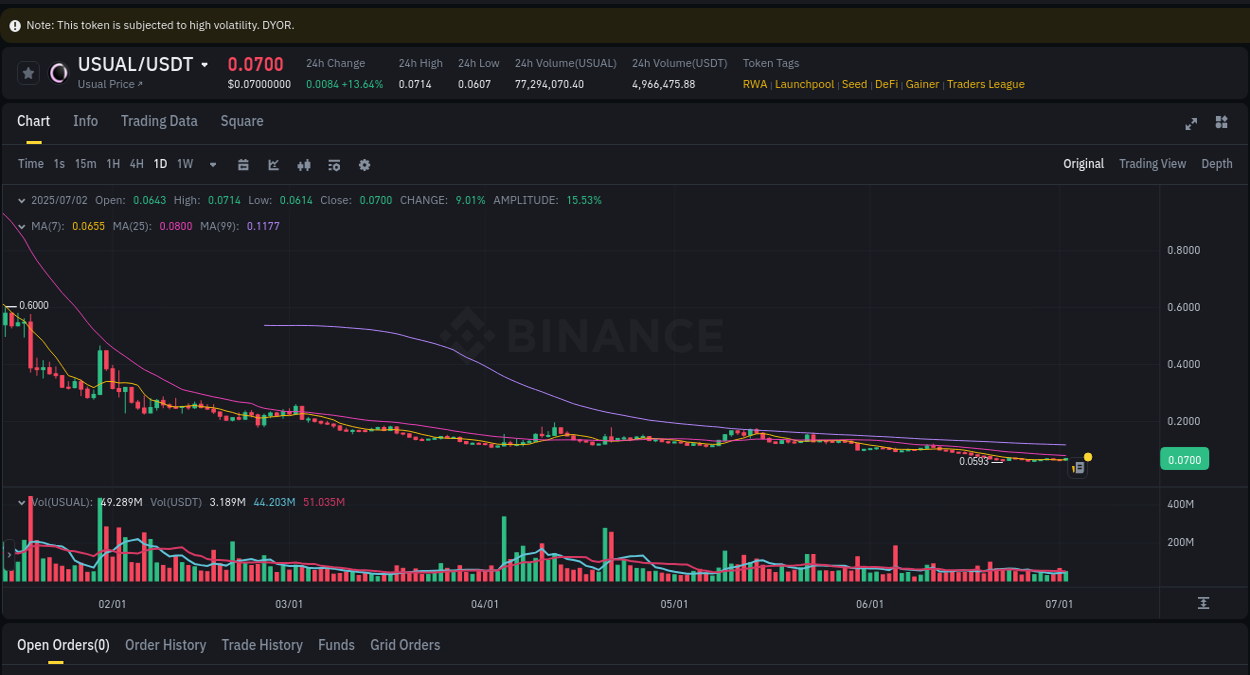Open the chart settings gear icon
Screen dimensions: 1250x675
[364, 164]
